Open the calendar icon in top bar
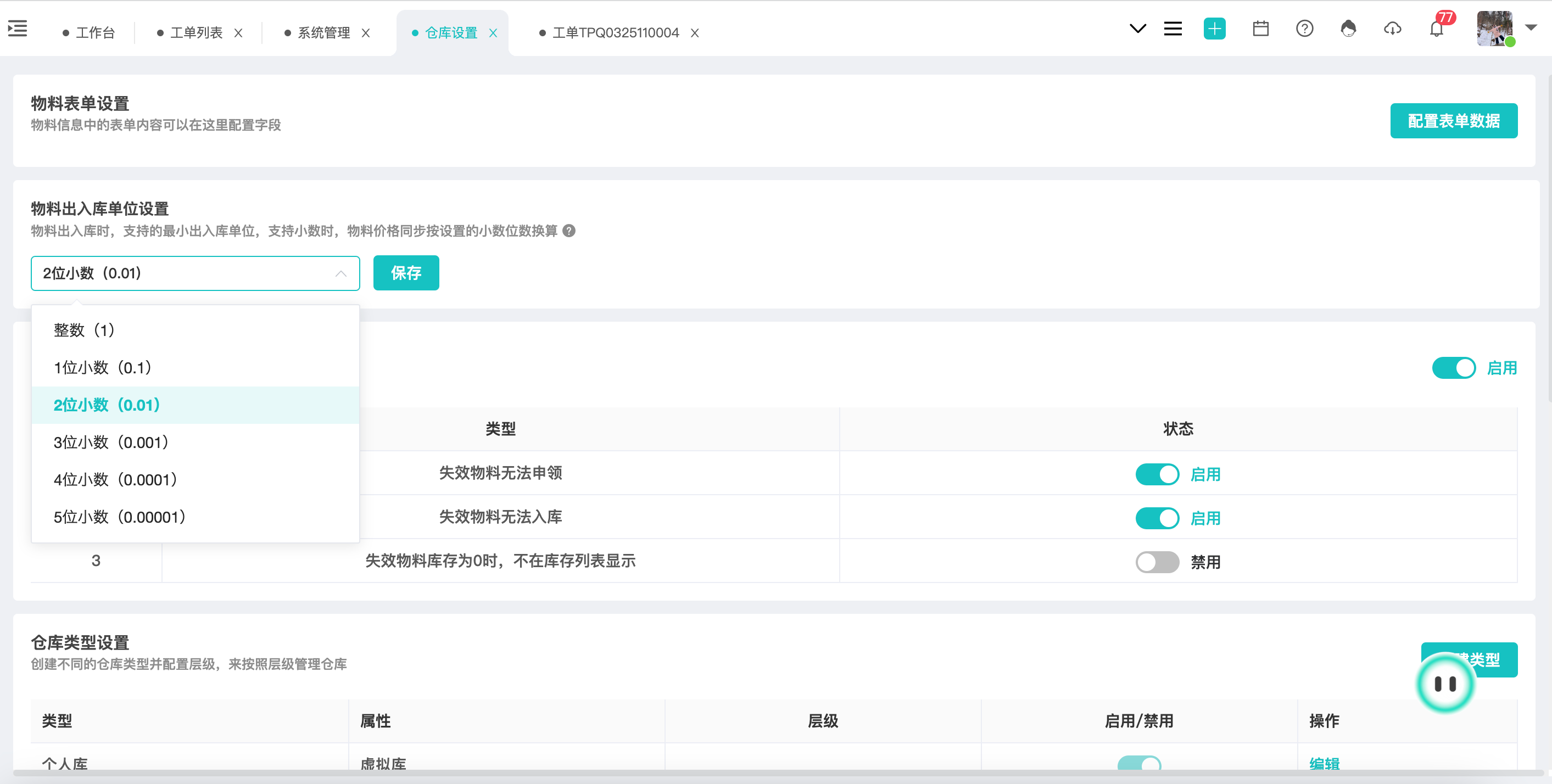This screenshot has width=1552, height=784. (1260, 29)
